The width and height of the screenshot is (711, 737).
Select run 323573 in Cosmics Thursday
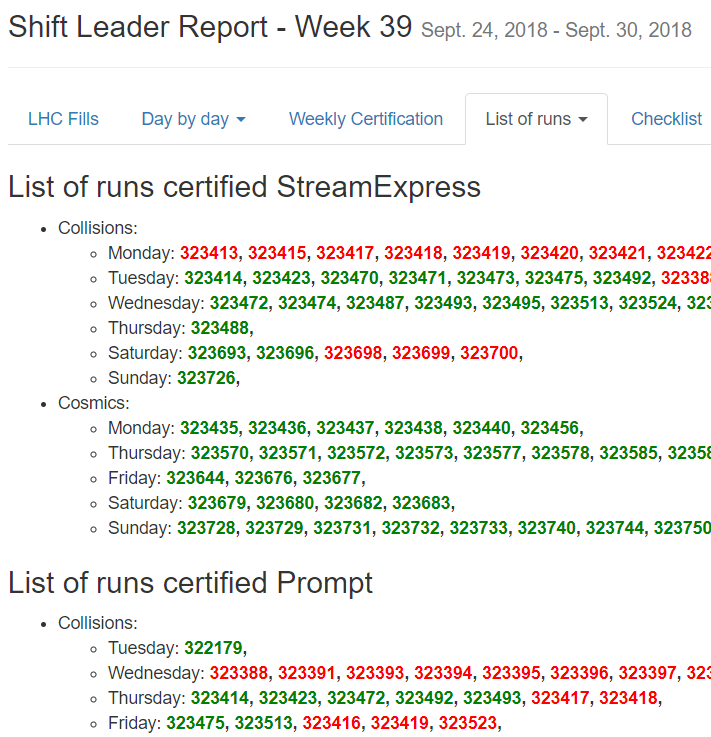tap(424, 453)
